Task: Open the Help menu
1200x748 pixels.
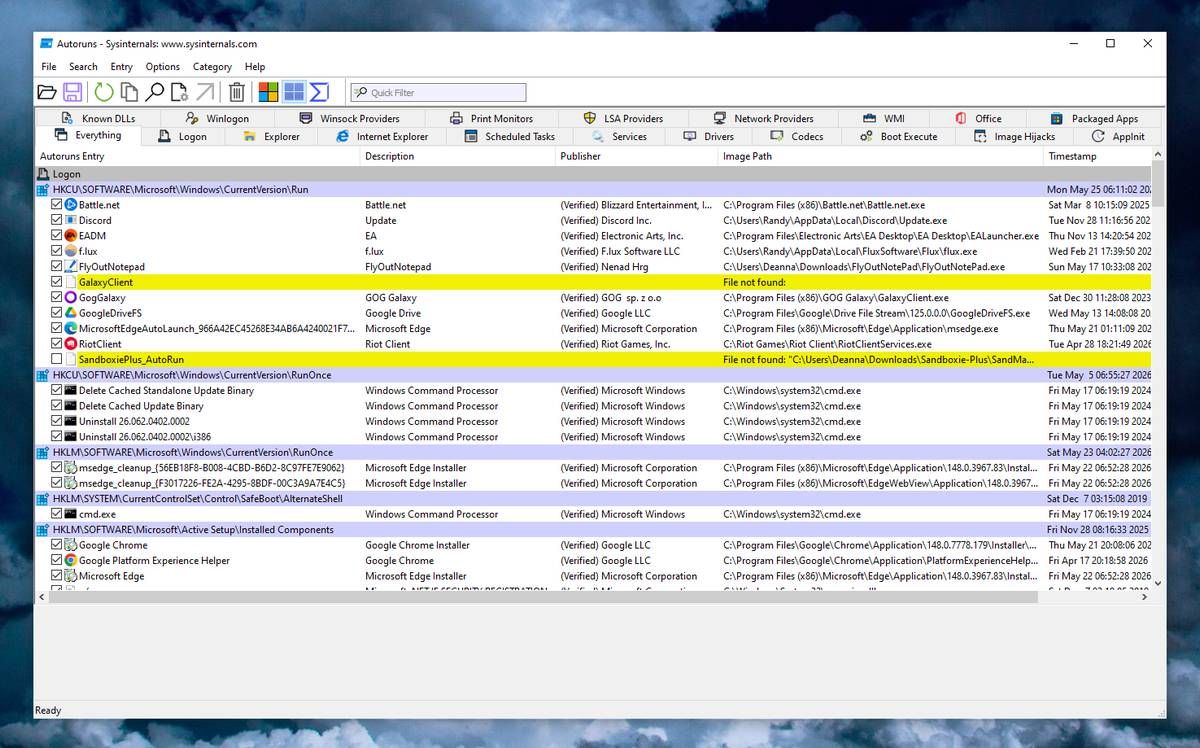Action: point(255,67)
